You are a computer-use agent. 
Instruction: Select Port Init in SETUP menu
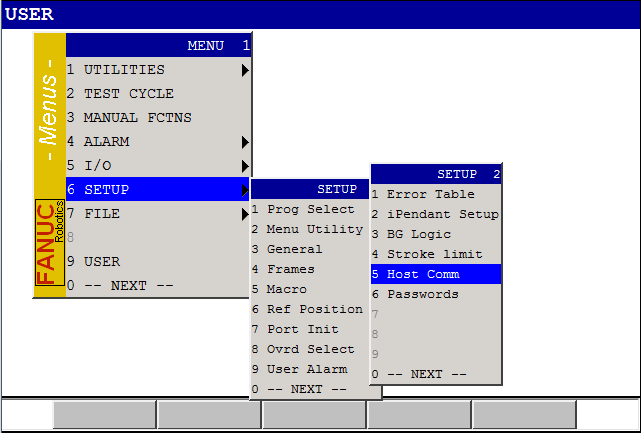(x=302, y=329)
